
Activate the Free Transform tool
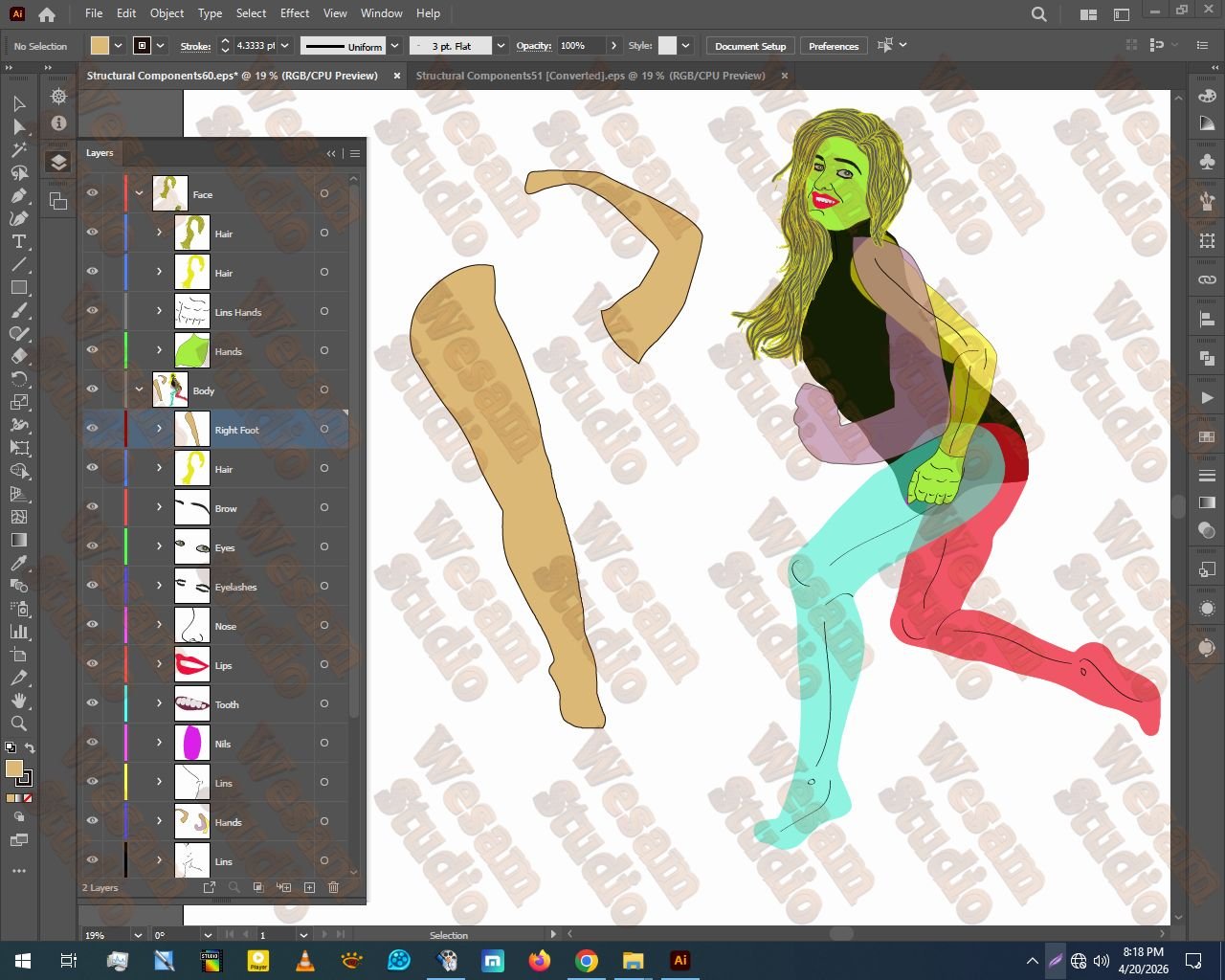coord(18,448)
